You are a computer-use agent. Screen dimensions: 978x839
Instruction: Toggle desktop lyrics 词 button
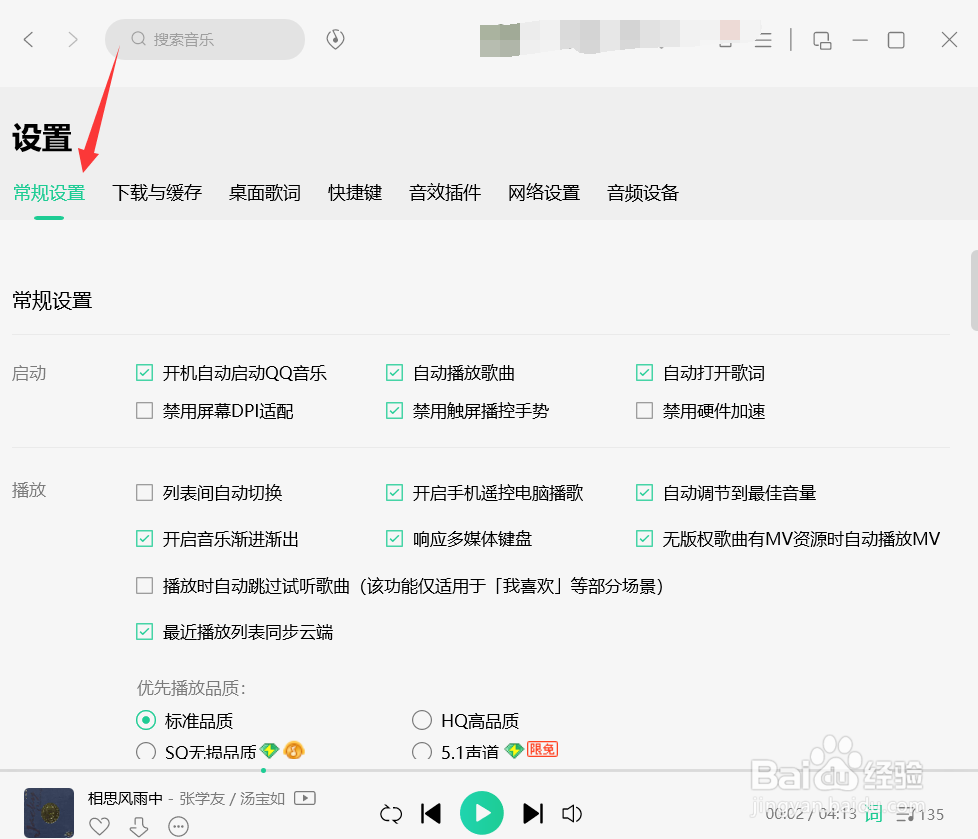coord(873,813)
